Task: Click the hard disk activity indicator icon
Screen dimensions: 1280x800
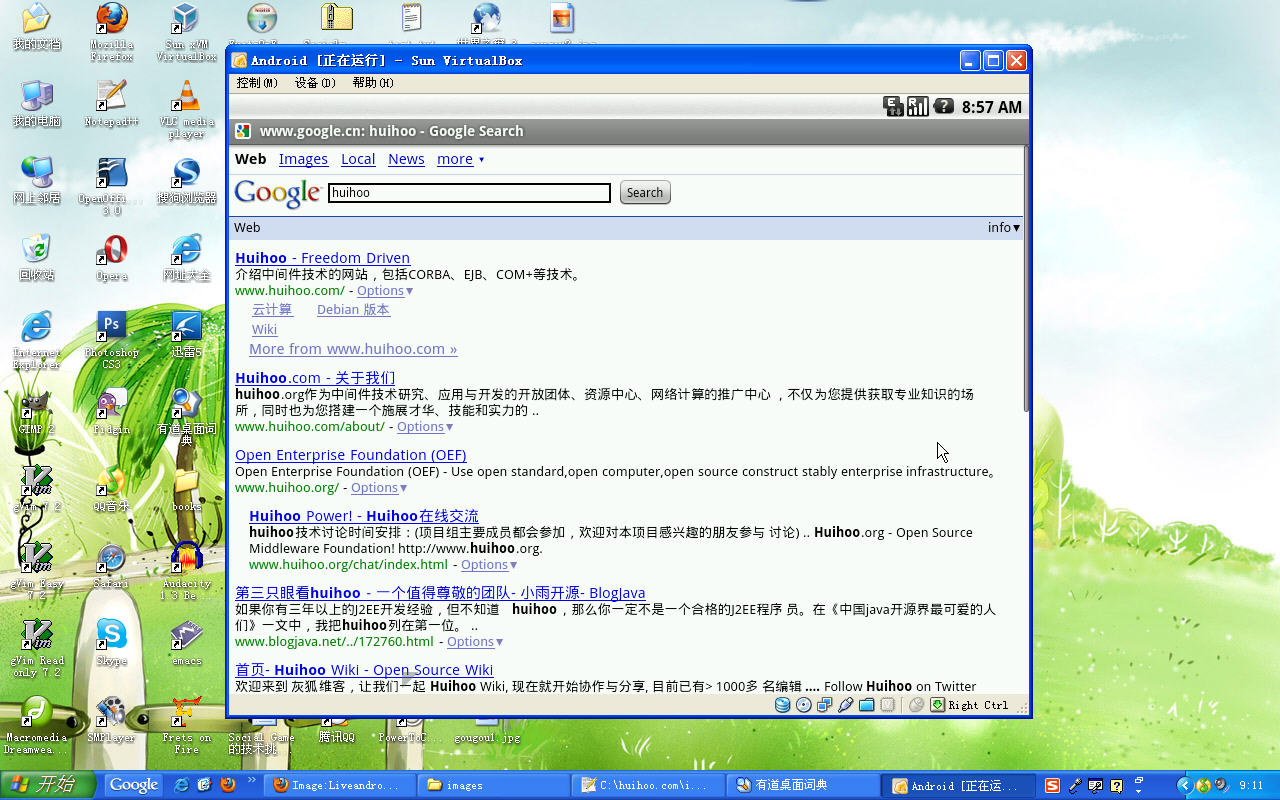Action: (782, 705)
